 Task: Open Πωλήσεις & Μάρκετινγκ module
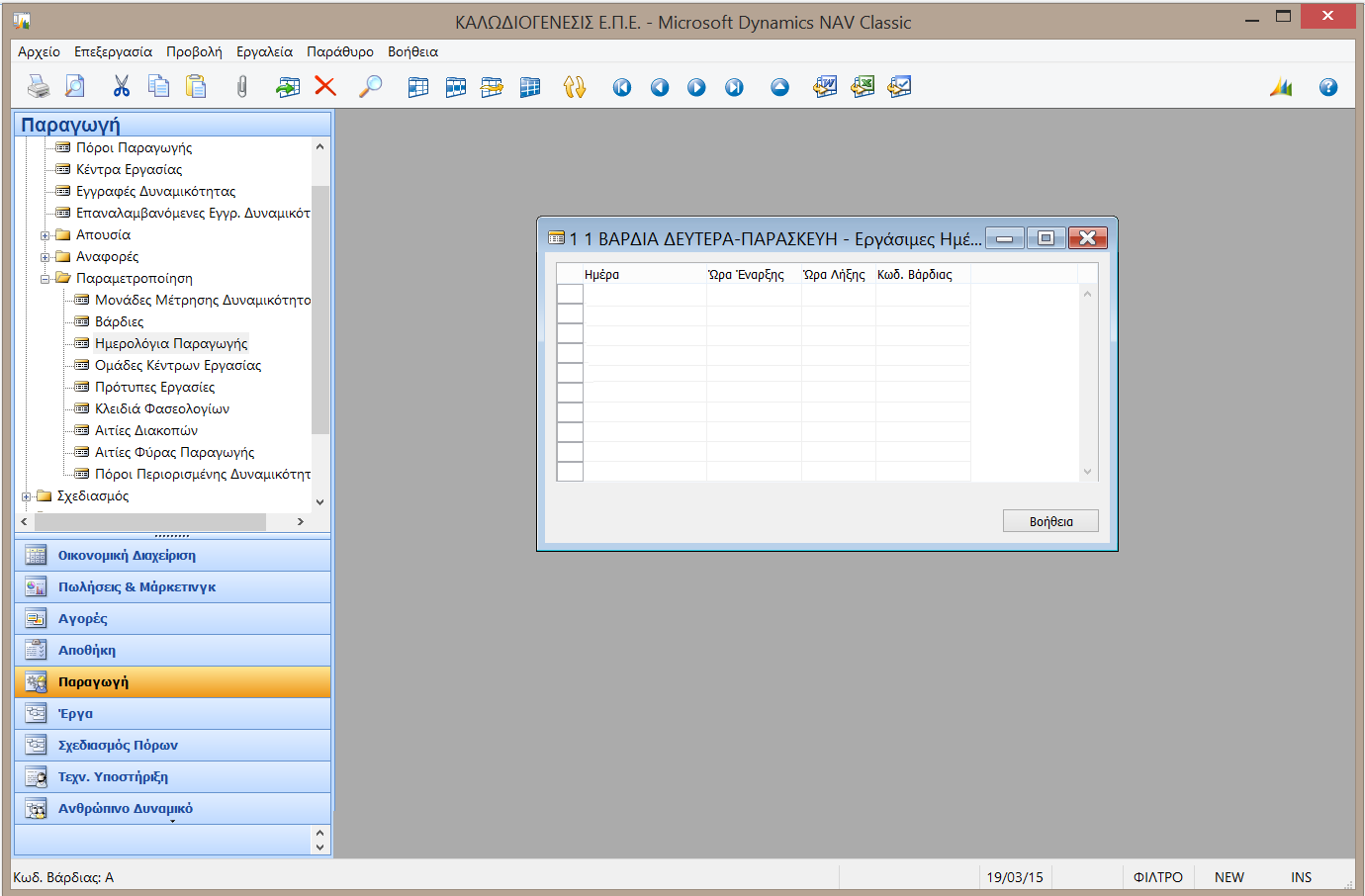[173, 587]
